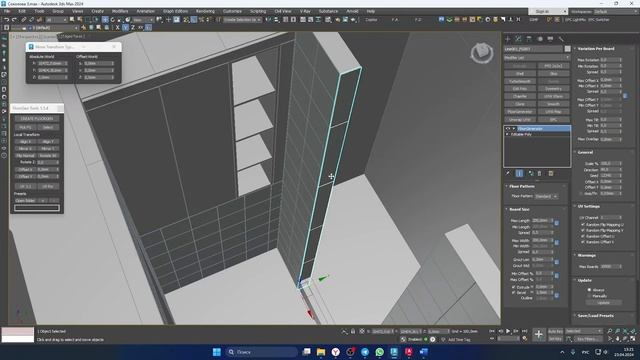
Task: Click Go To End playback button
Action: pos(524,331)
